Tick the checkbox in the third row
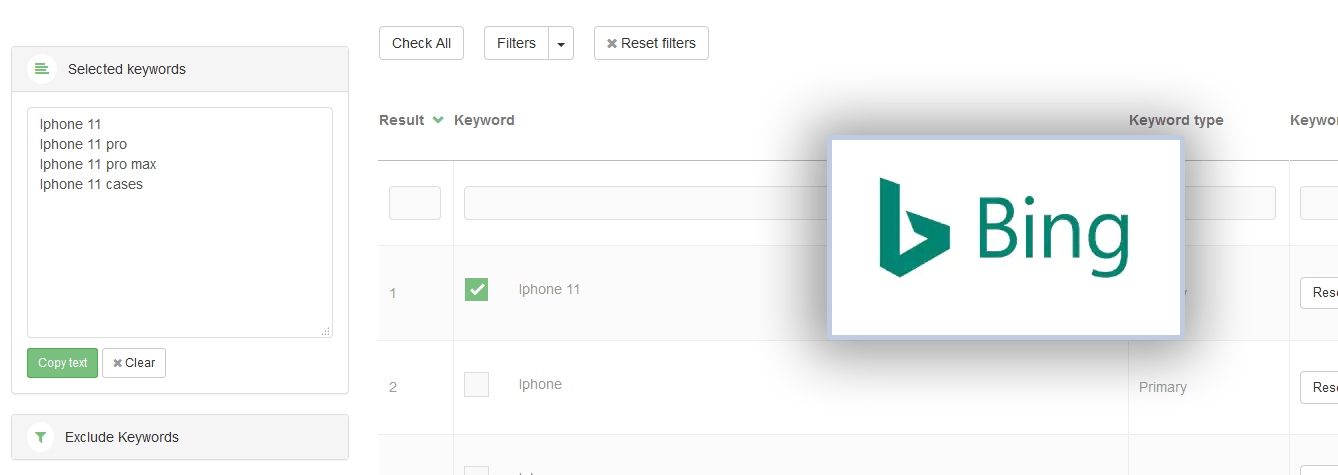Image resolution: width=1338 pixels, height=475 pixels. click(477, 470)
